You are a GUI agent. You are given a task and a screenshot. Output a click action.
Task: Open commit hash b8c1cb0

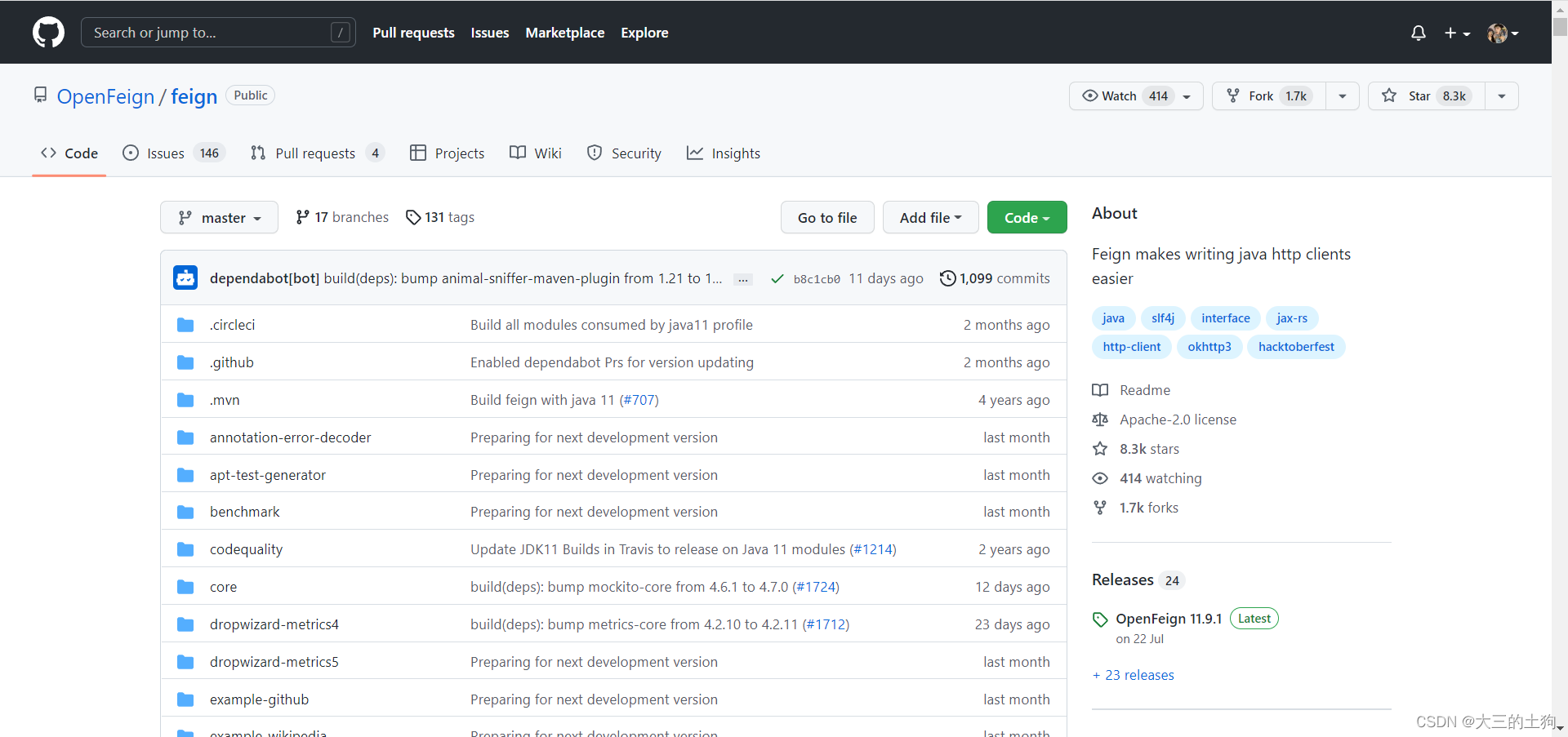817,279
